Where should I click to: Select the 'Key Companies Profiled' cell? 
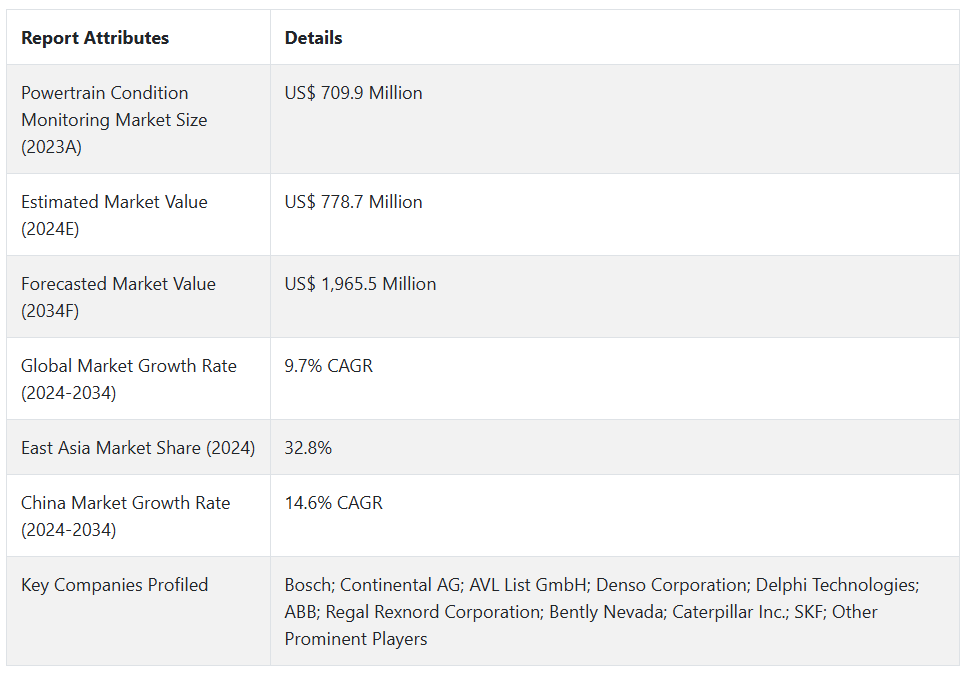(x=114, y=585)
